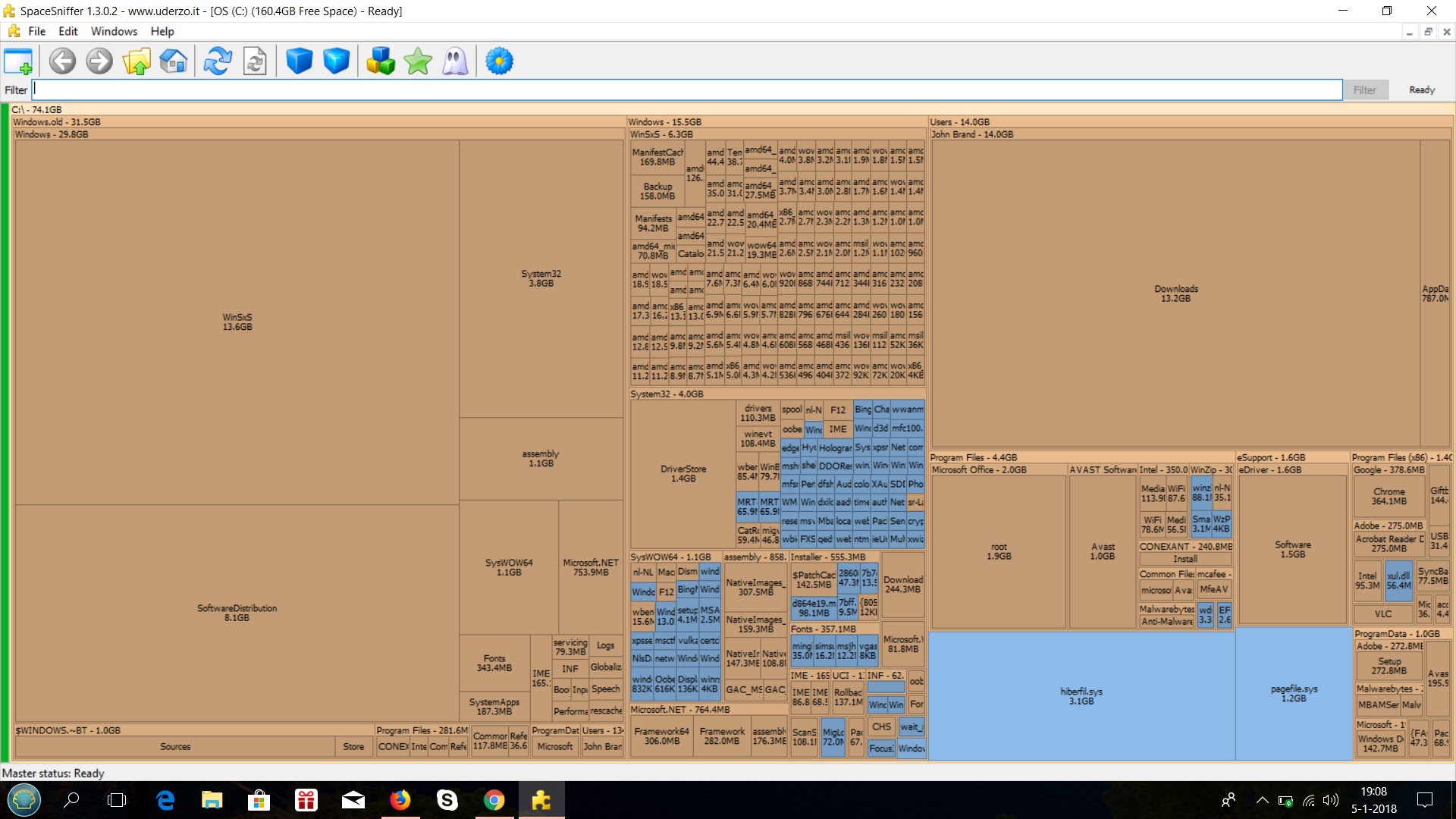Select the Sources block in $WINDOWS.~BT

tap(175, 747)
